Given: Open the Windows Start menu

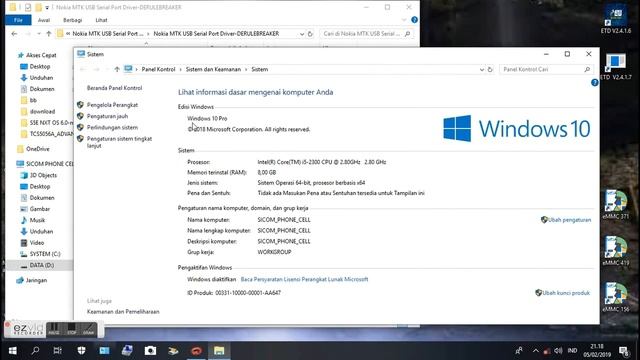Looking at the screenshot, I should point(12,351).
